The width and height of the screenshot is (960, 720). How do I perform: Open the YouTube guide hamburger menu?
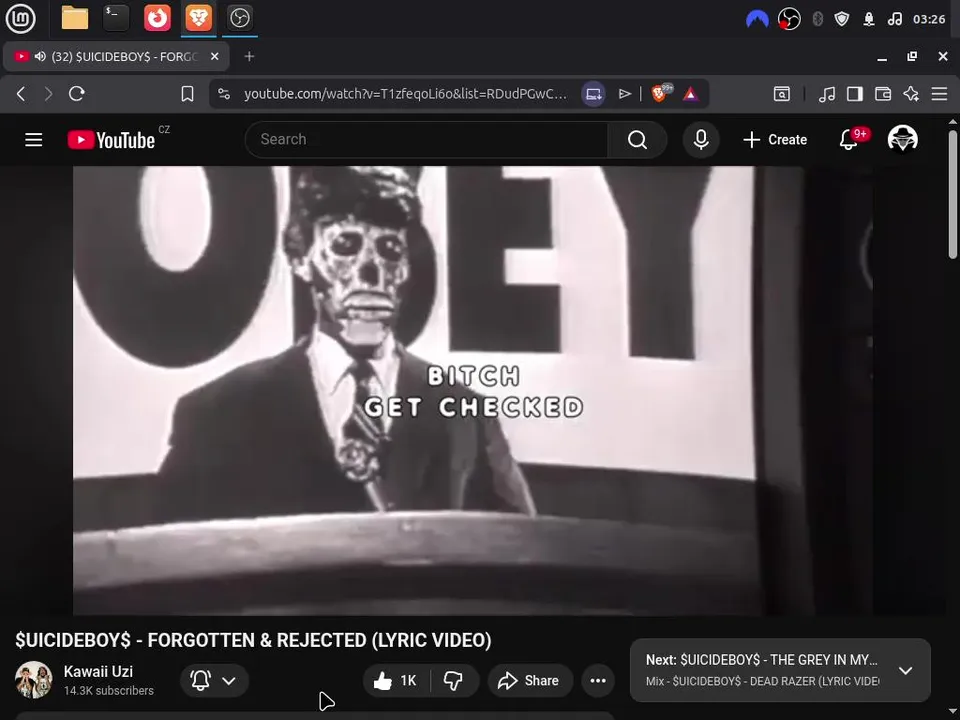34,140
